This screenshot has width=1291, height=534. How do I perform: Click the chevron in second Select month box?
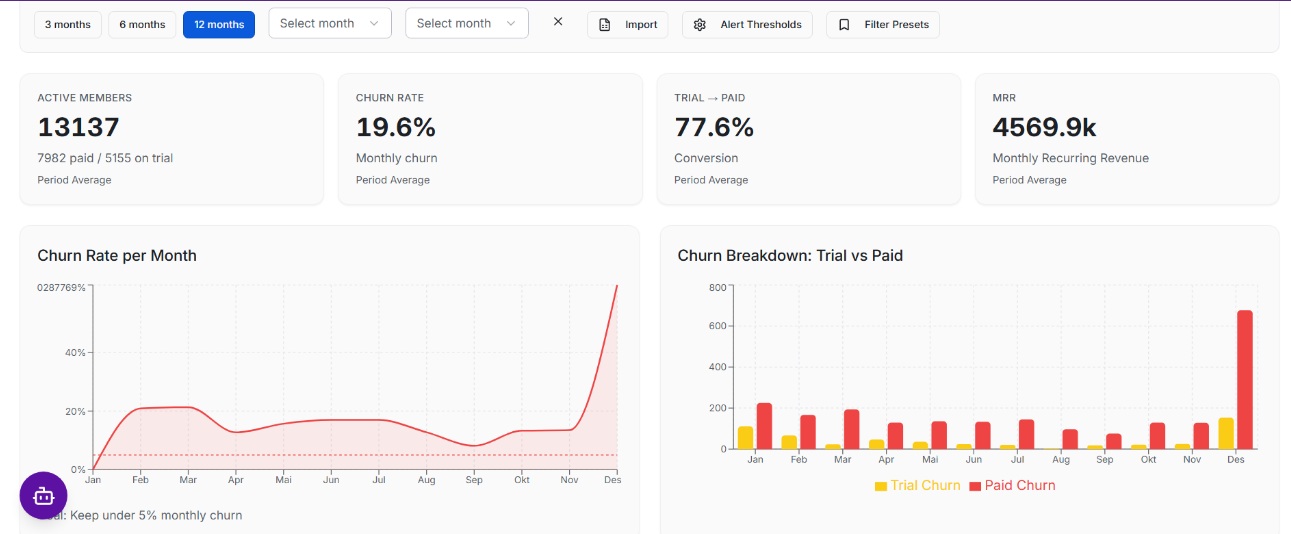[511, 23]
